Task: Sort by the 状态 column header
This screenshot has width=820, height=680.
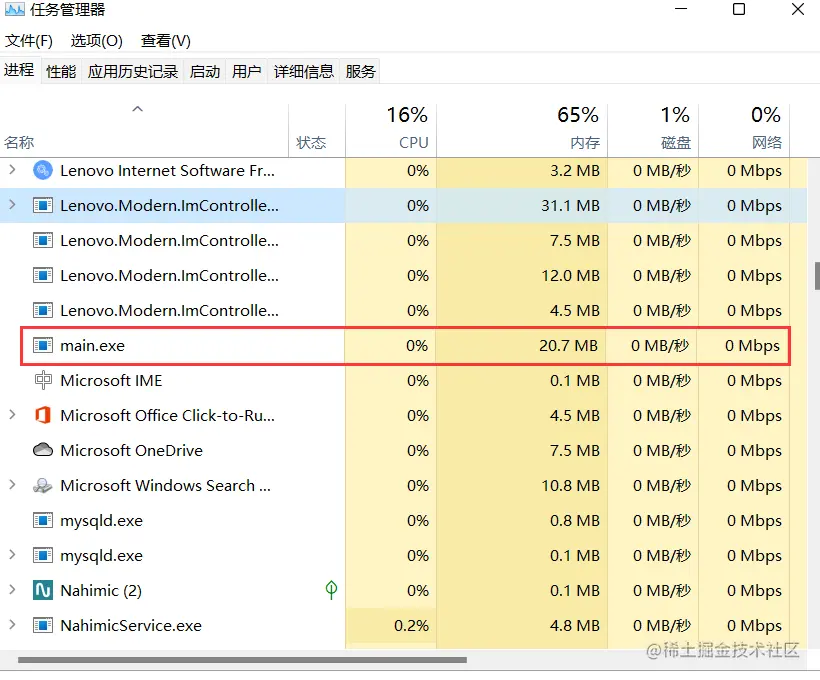Action: pyautogui.click(x=317, y=131)
